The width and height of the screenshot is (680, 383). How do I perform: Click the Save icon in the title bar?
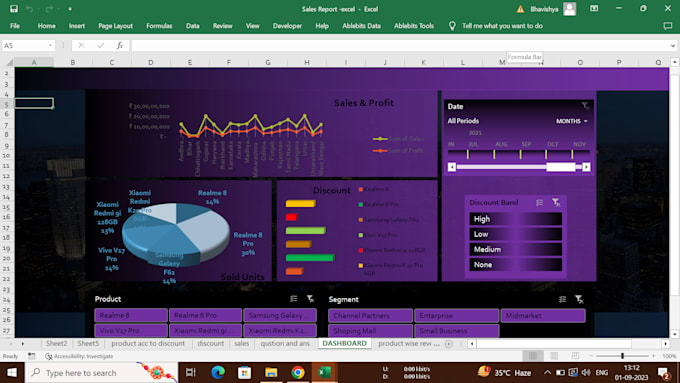pos(14,9)
